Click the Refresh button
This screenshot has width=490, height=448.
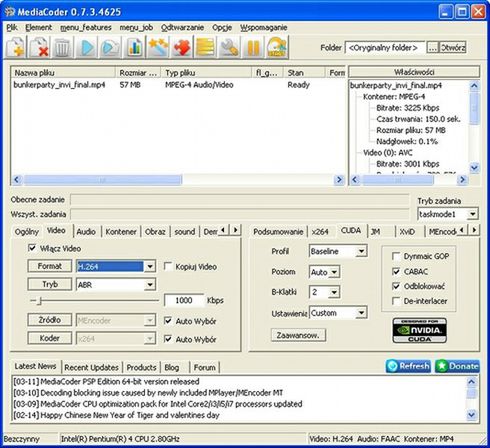click(x=408, y=366)
